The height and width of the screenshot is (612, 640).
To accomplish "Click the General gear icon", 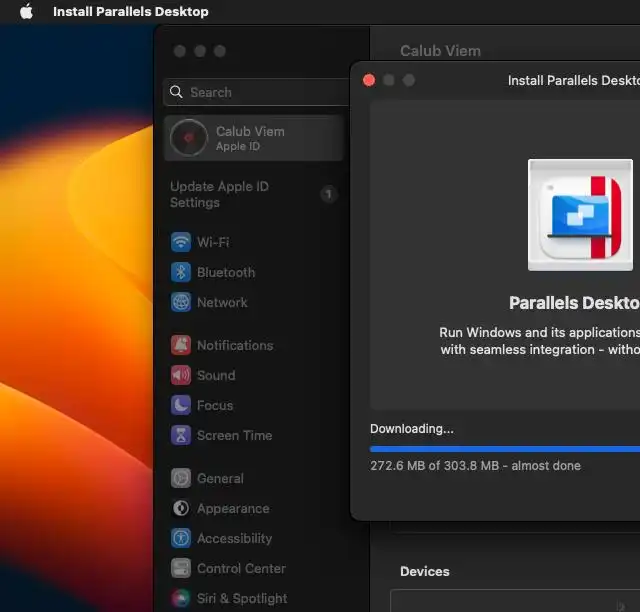I will click(181, 478).
